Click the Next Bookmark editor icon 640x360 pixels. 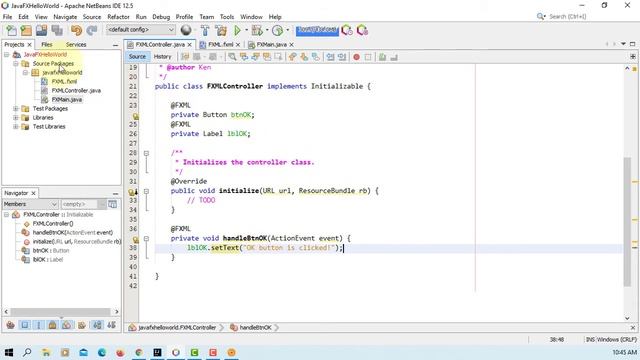click(x=304, y=57)
